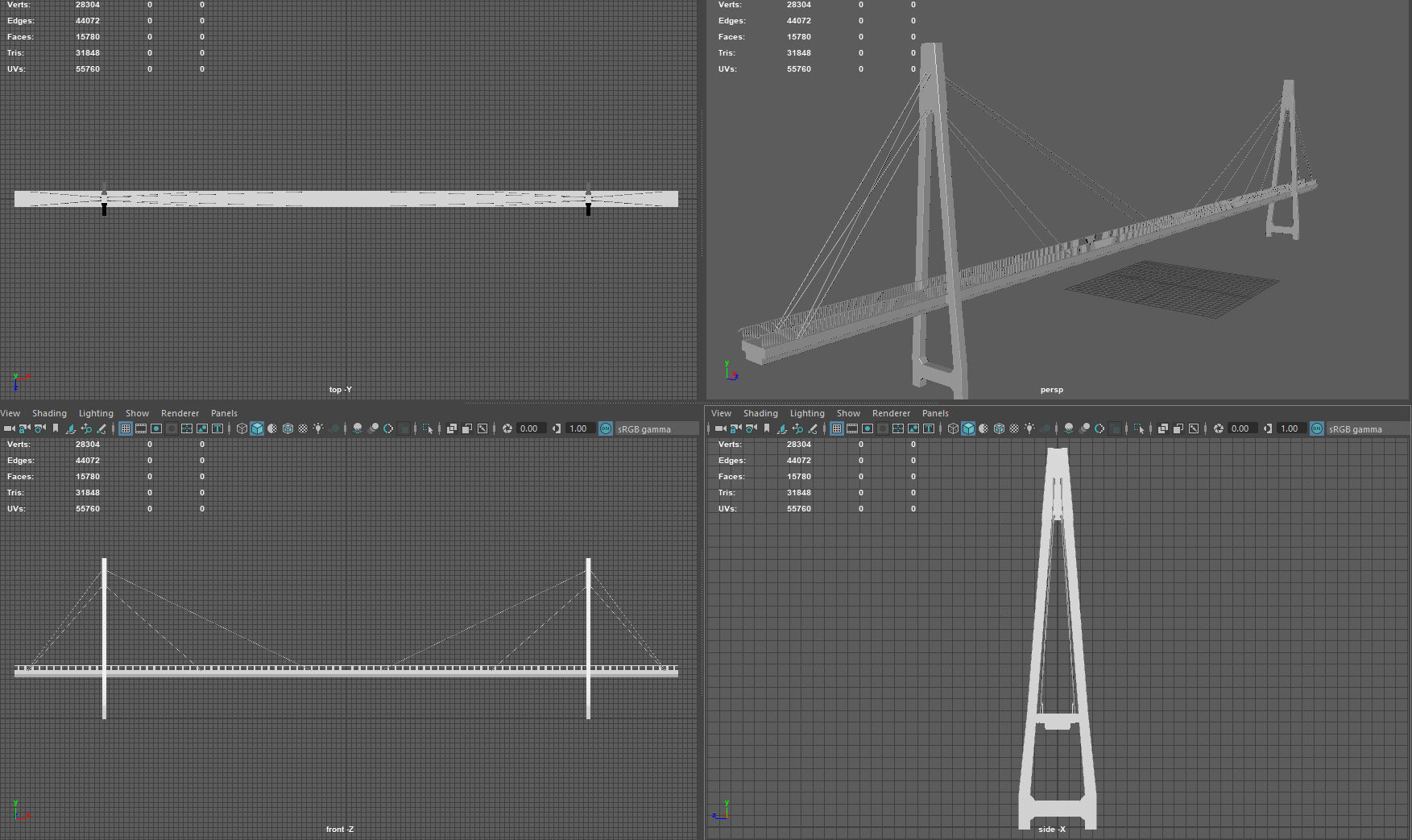Open Show menu in front view panel

pyautogui.click(x=137, y=413)
